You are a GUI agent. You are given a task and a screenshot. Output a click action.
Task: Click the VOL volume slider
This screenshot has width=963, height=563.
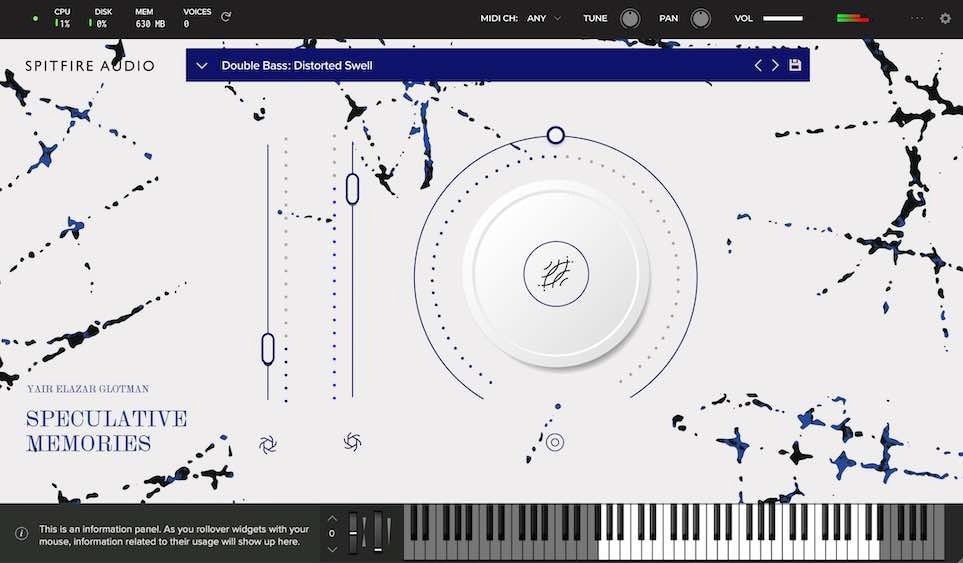783,18
